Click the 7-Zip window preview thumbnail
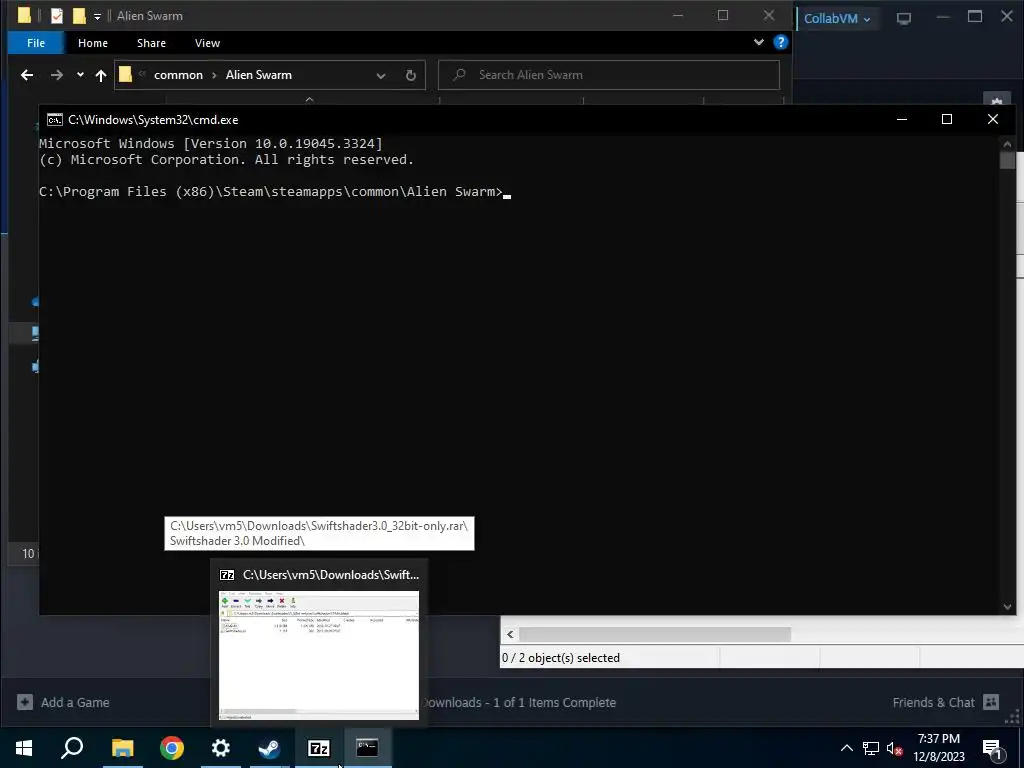The height and width of the screenshot is (768, 1024). pyautogui.click(x=319, y=655)
